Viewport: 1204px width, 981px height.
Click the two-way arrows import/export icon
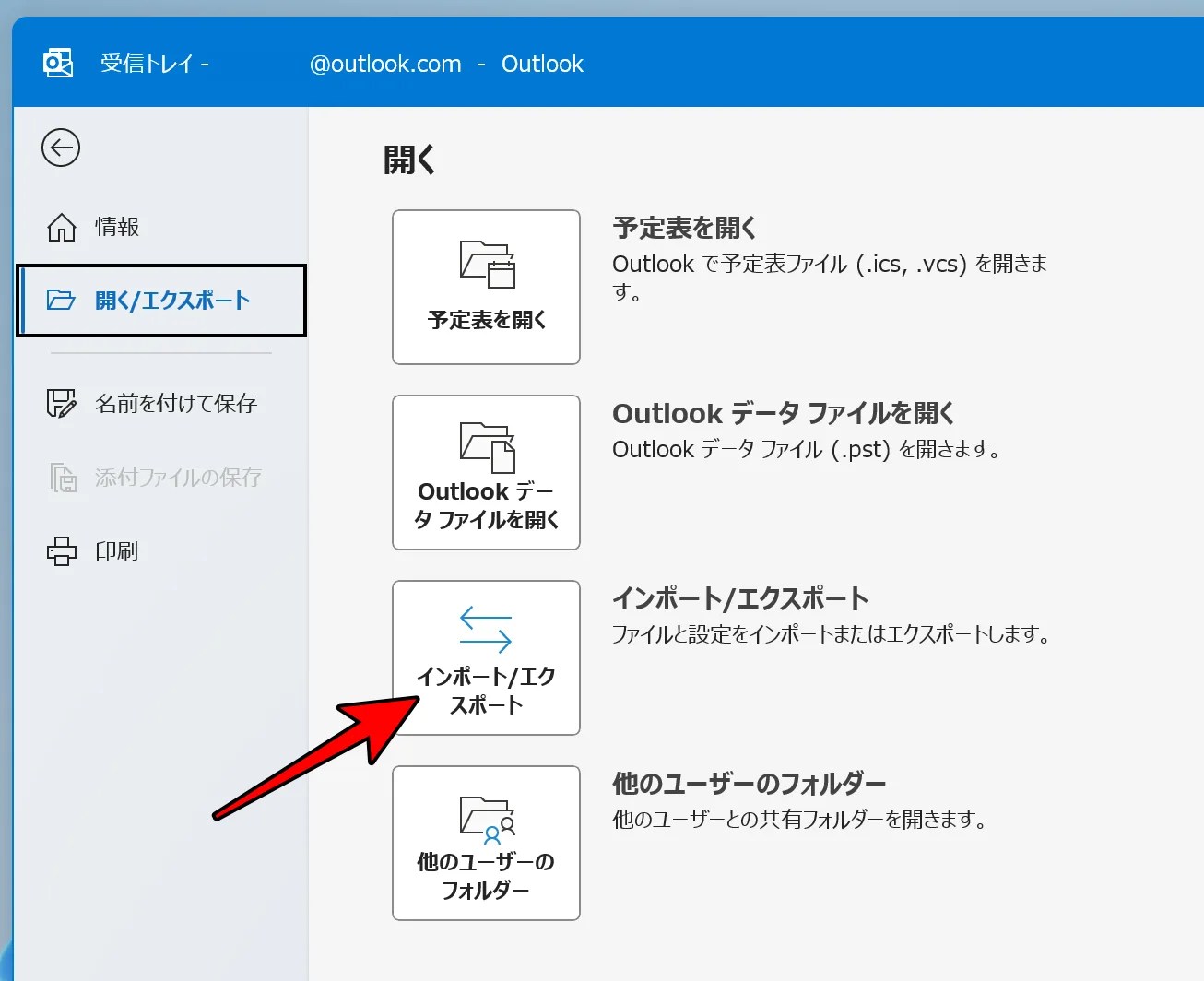[486, 630]
